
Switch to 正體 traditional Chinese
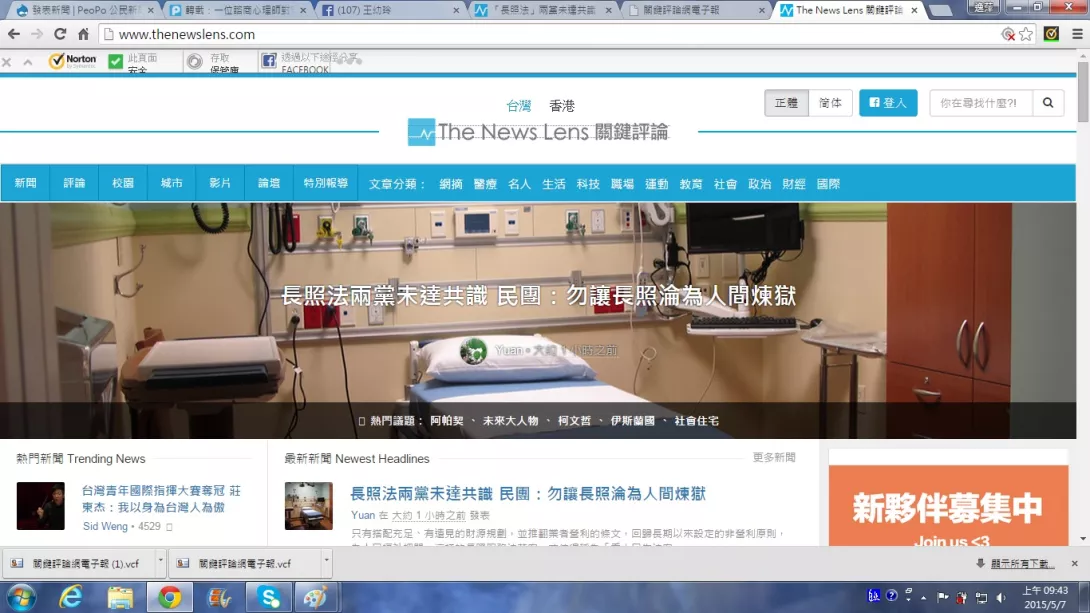pos(786,103)
